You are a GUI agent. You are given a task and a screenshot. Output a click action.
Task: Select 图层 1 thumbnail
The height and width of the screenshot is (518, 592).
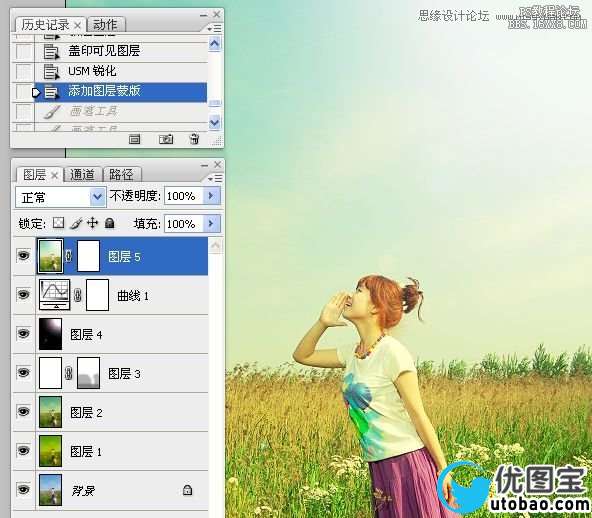pyautogui.click(x=51, y=451)
